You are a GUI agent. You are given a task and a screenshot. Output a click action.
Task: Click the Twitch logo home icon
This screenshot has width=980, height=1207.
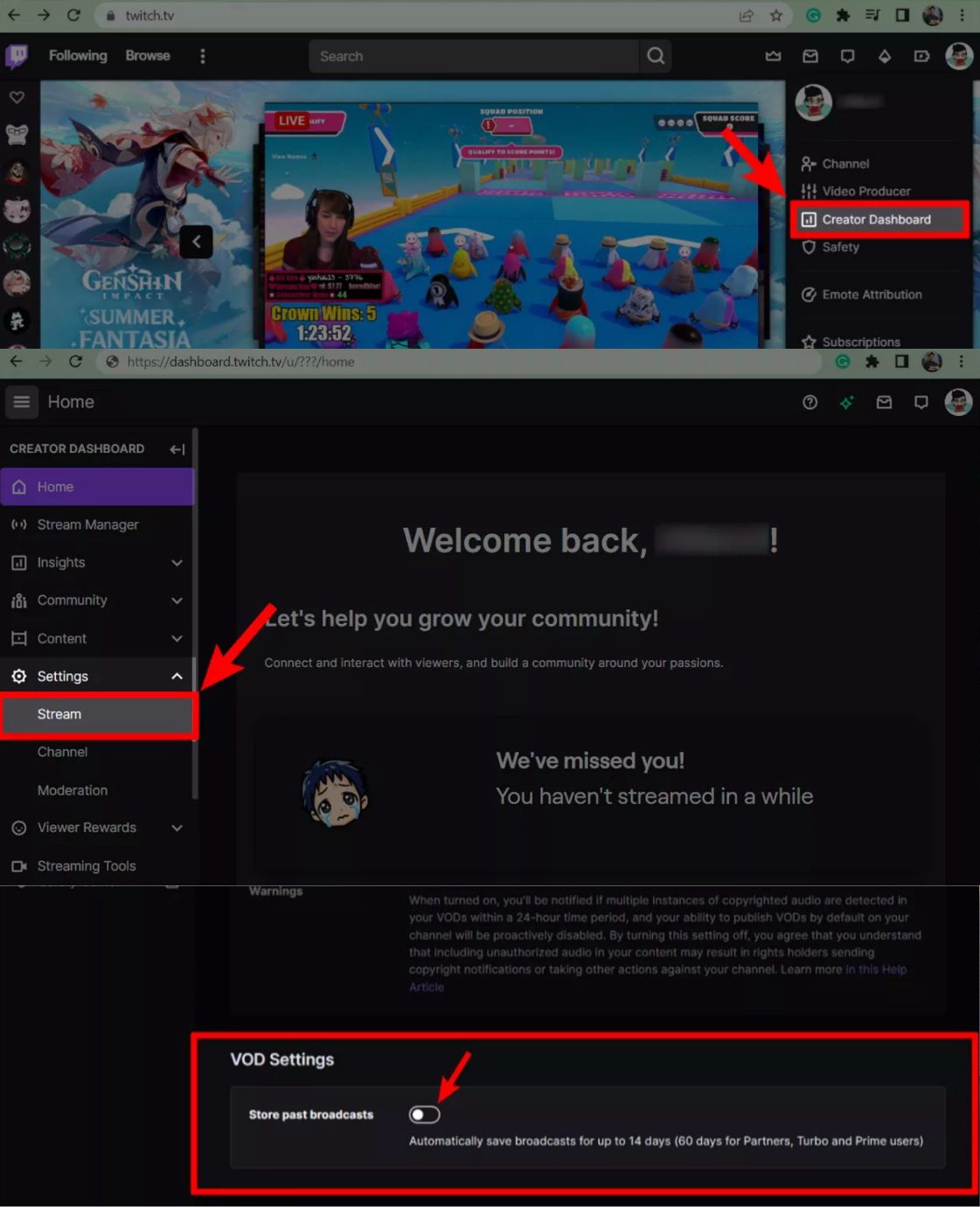click(17, 56)
